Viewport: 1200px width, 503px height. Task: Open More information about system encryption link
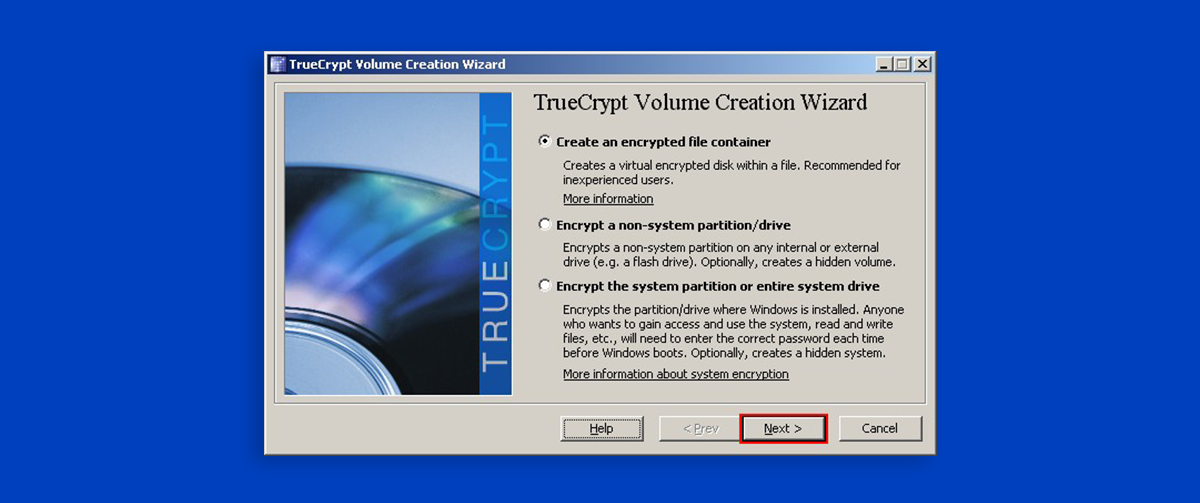676,374
